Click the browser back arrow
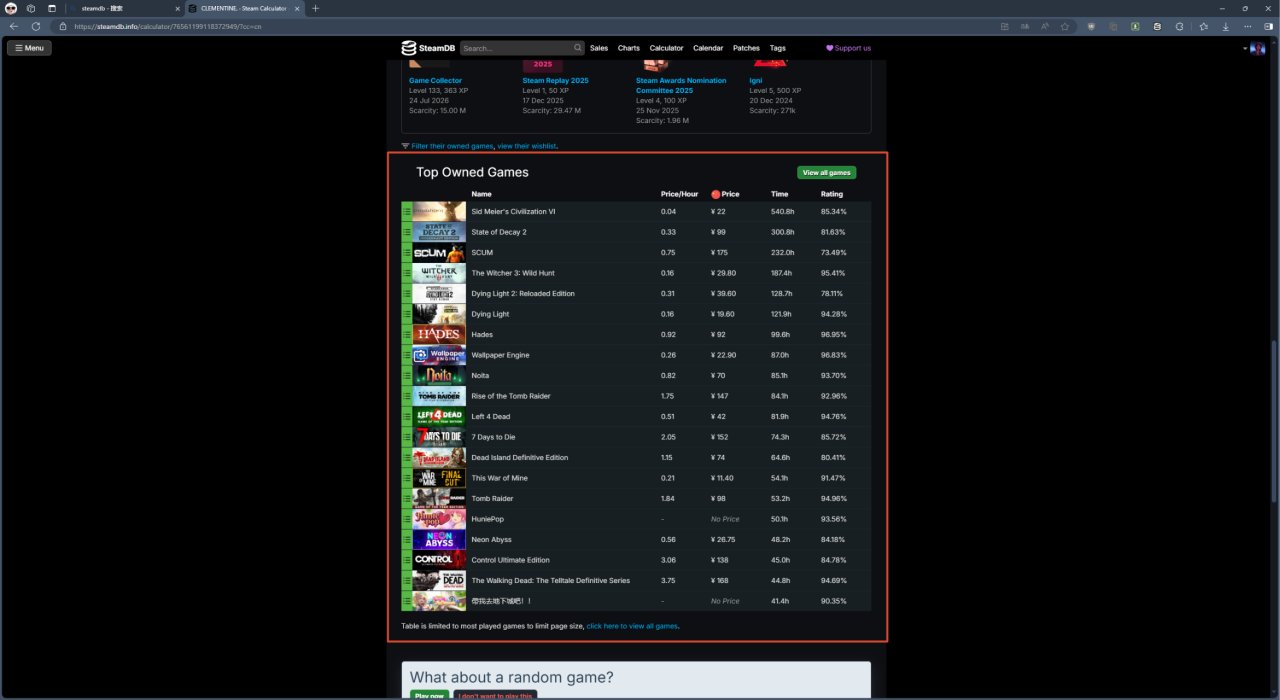Viewport: 1280px width, 700px height. tap(13, 26)
